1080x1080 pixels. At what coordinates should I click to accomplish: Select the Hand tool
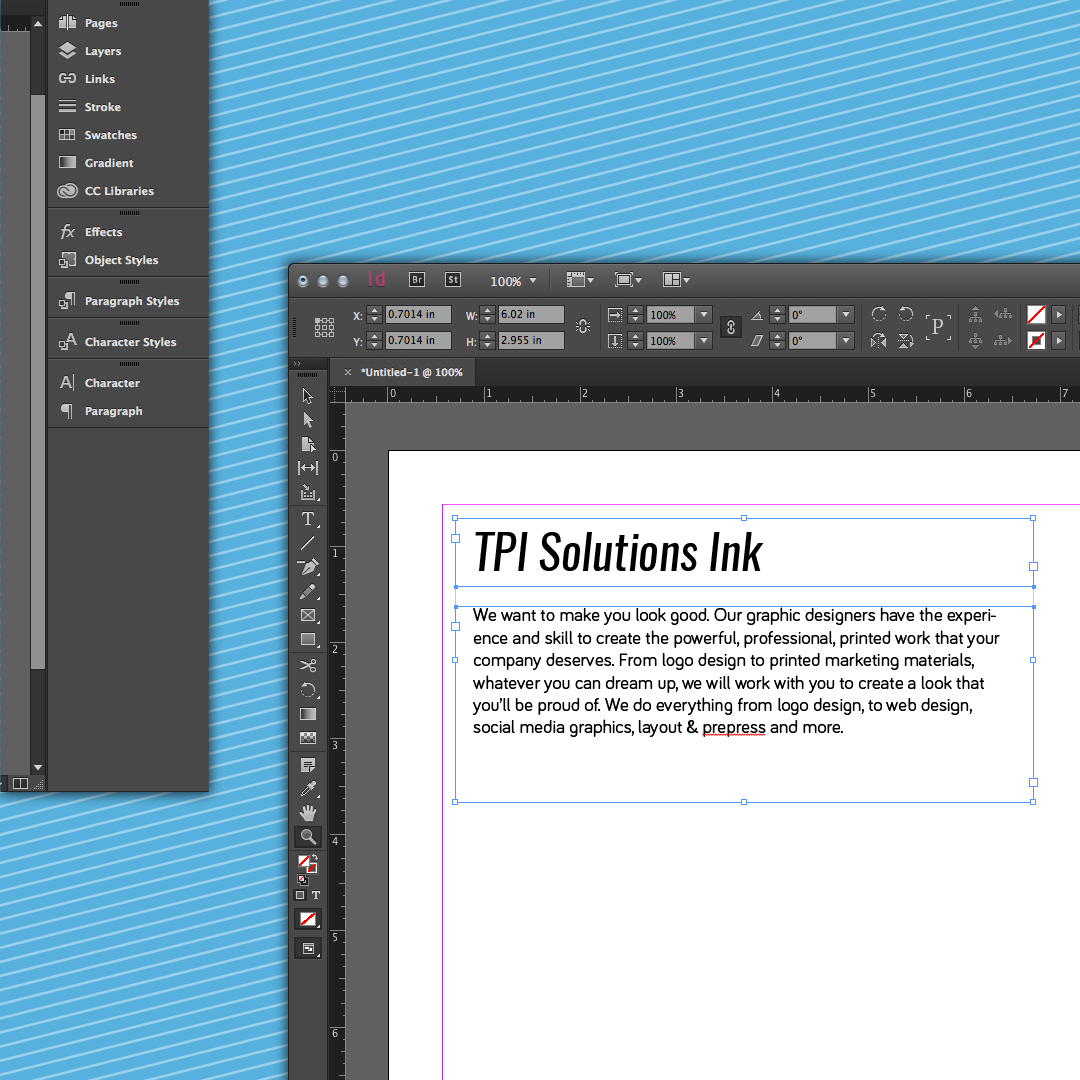coord(307,813)
